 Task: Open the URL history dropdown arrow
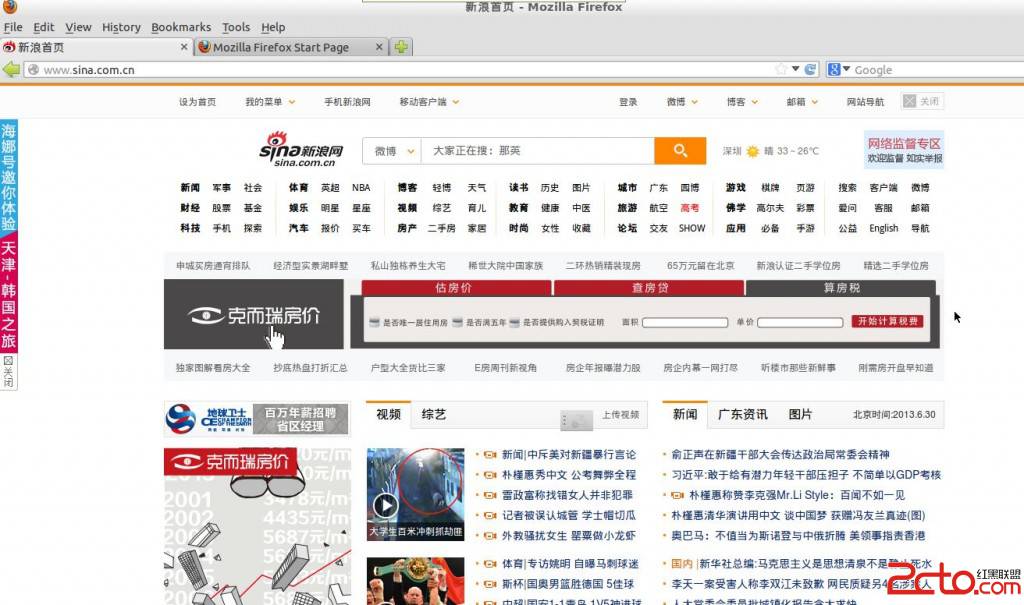click(x=795, y=69)
